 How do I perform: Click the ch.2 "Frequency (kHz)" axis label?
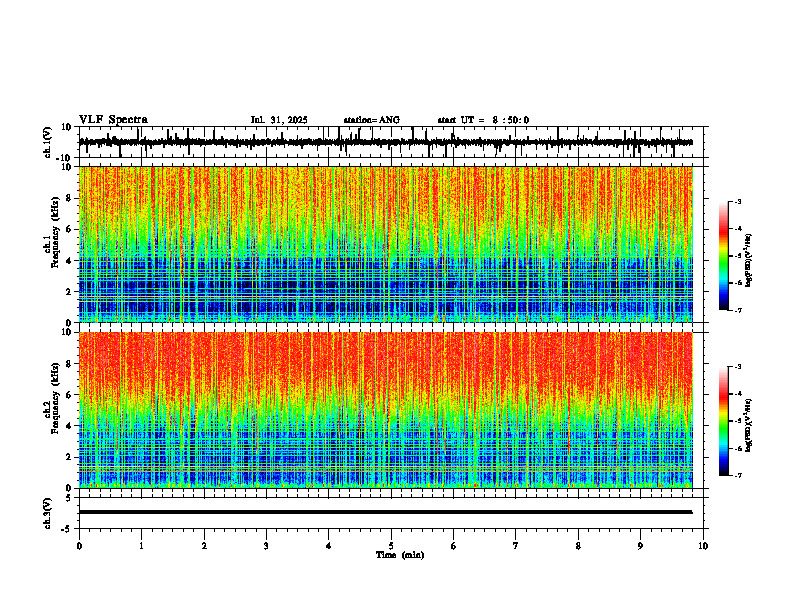coord(55,398)
